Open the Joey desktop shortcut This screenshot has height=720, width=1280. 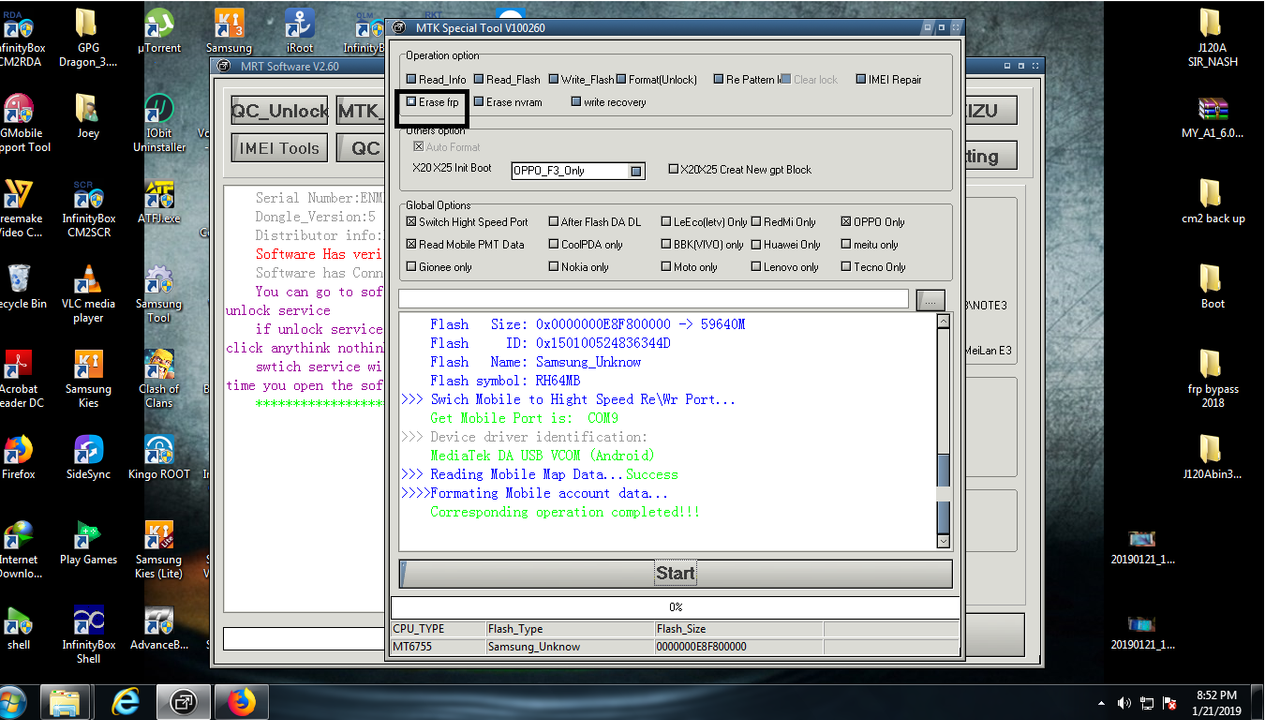(x=88, y=116)
